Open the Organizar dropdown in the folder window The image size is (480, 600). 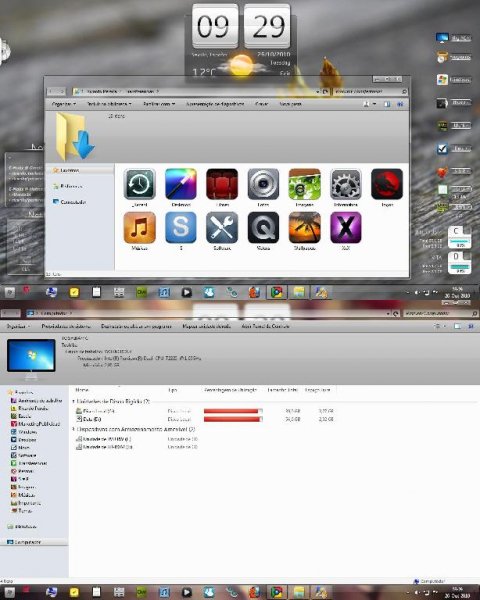point(64,104)
